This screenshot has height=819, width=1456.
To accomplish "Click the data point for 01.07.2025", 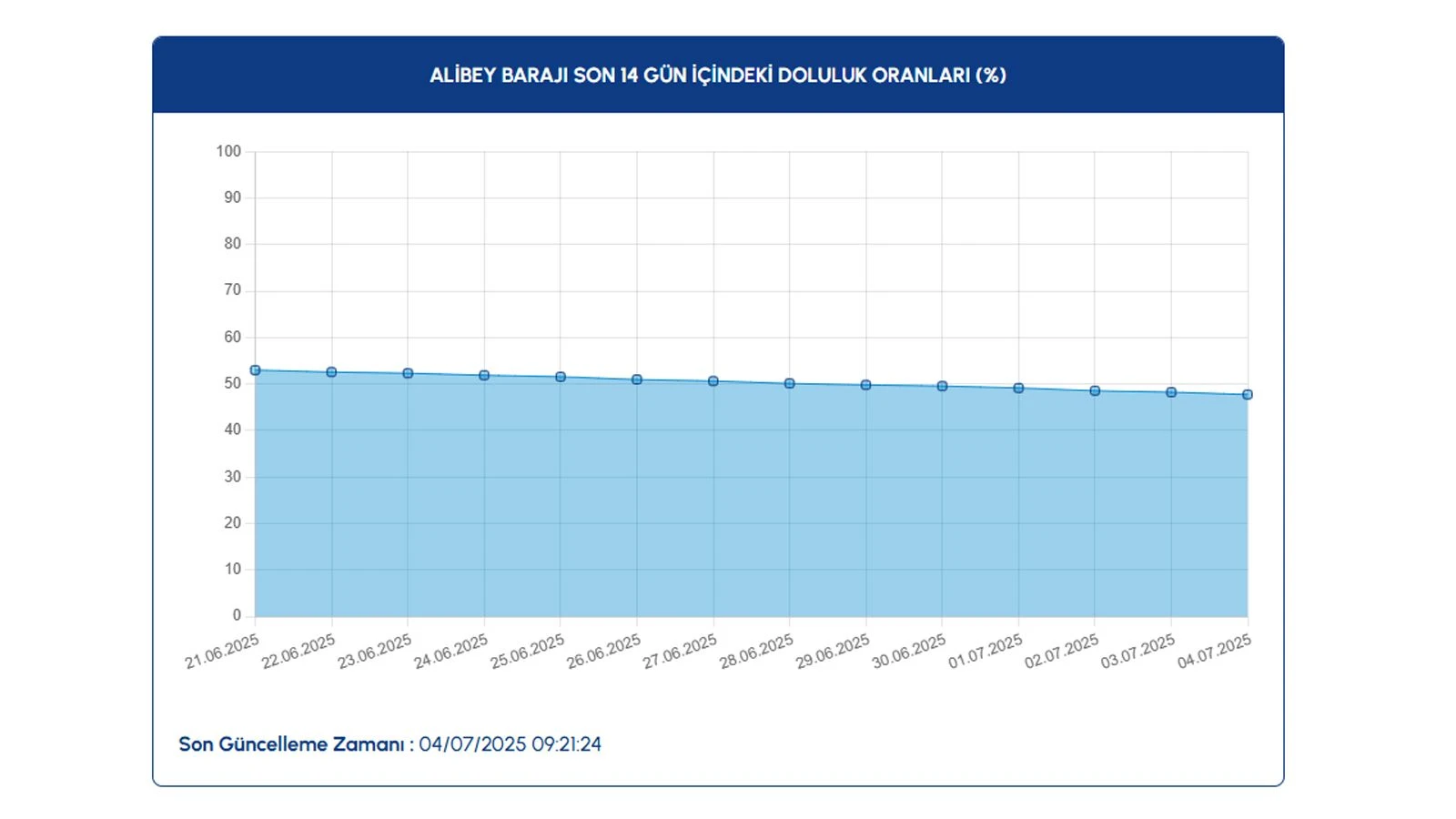I will (x=1018, y=389).
